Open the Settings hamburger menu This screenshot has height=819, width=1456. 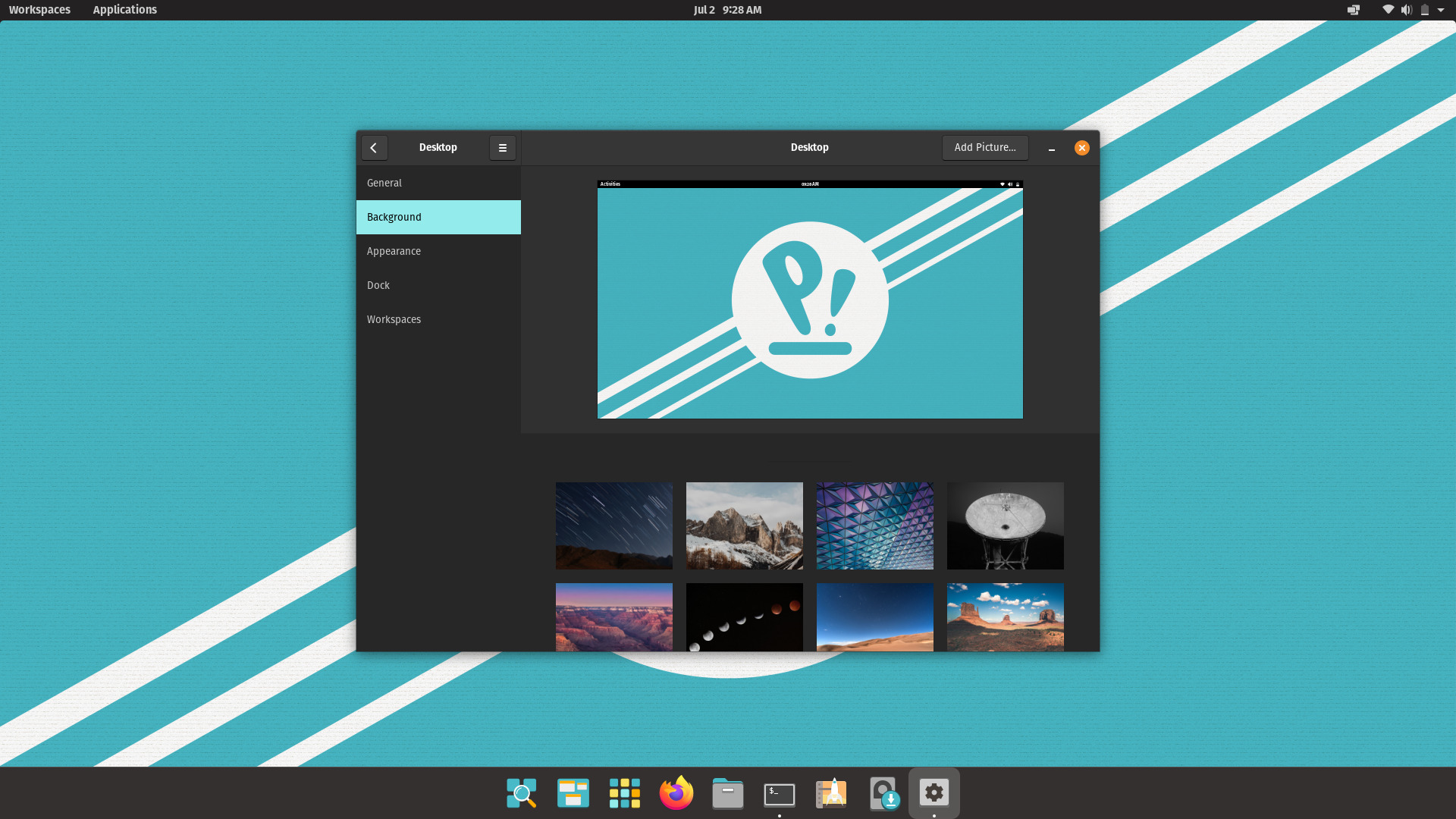click(x=503, y=147)
